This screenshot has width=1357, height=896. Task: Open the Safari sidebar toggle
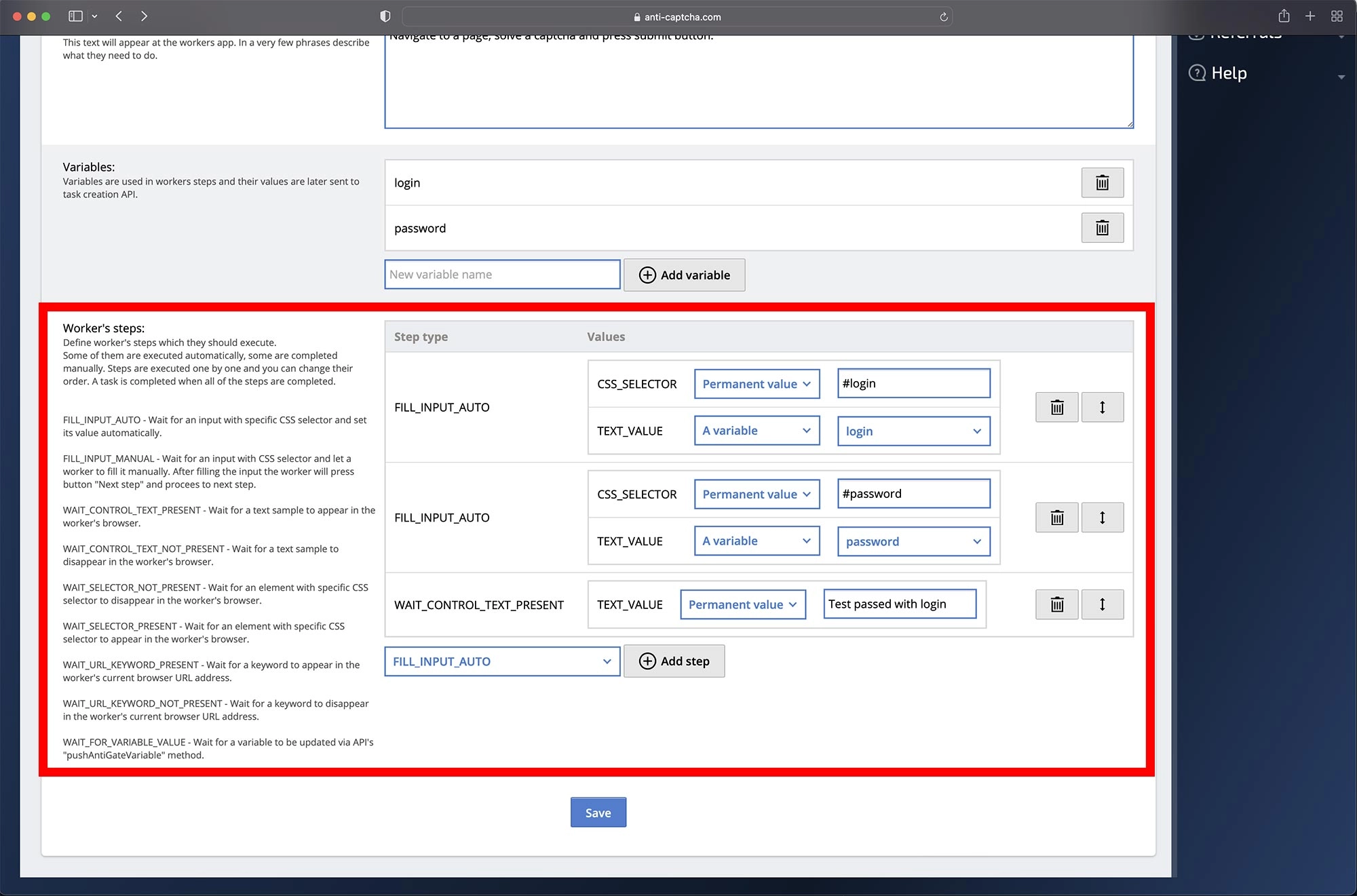click(x=75, y=16)
